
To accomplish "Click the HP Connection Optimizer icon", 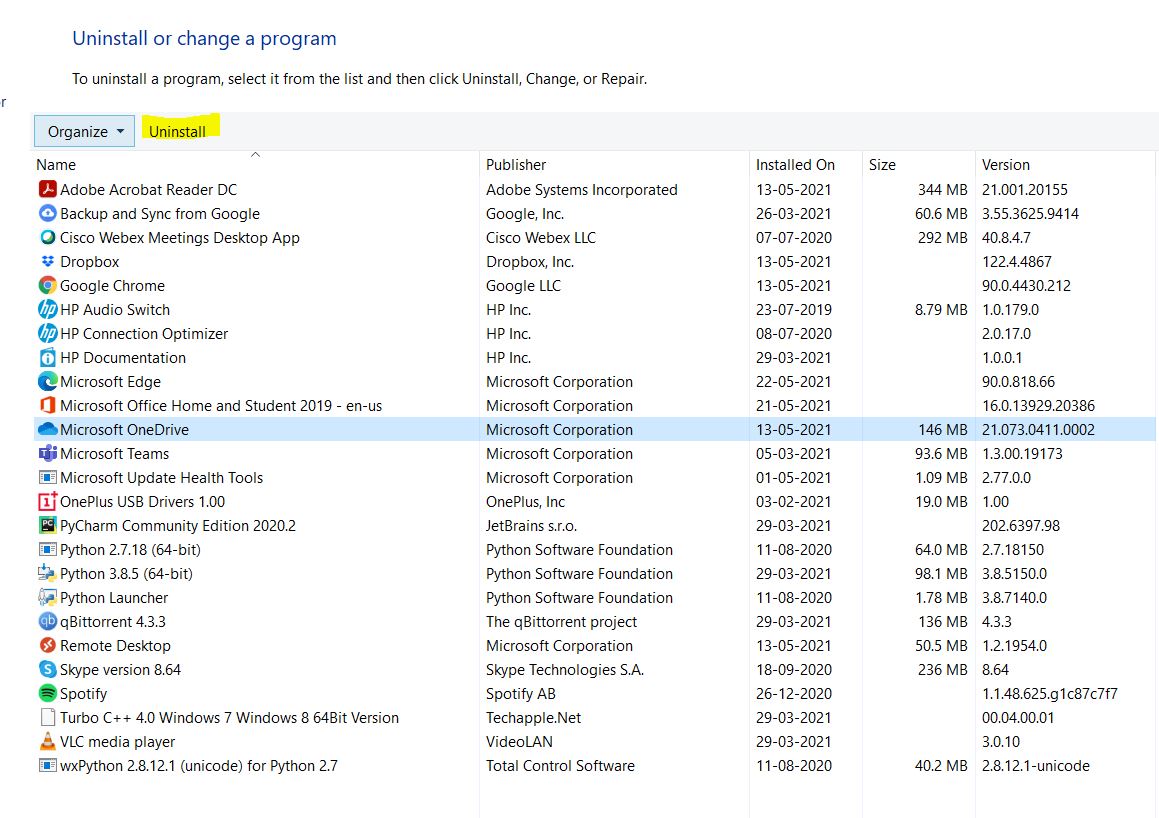I will click(x=47, y=333).
